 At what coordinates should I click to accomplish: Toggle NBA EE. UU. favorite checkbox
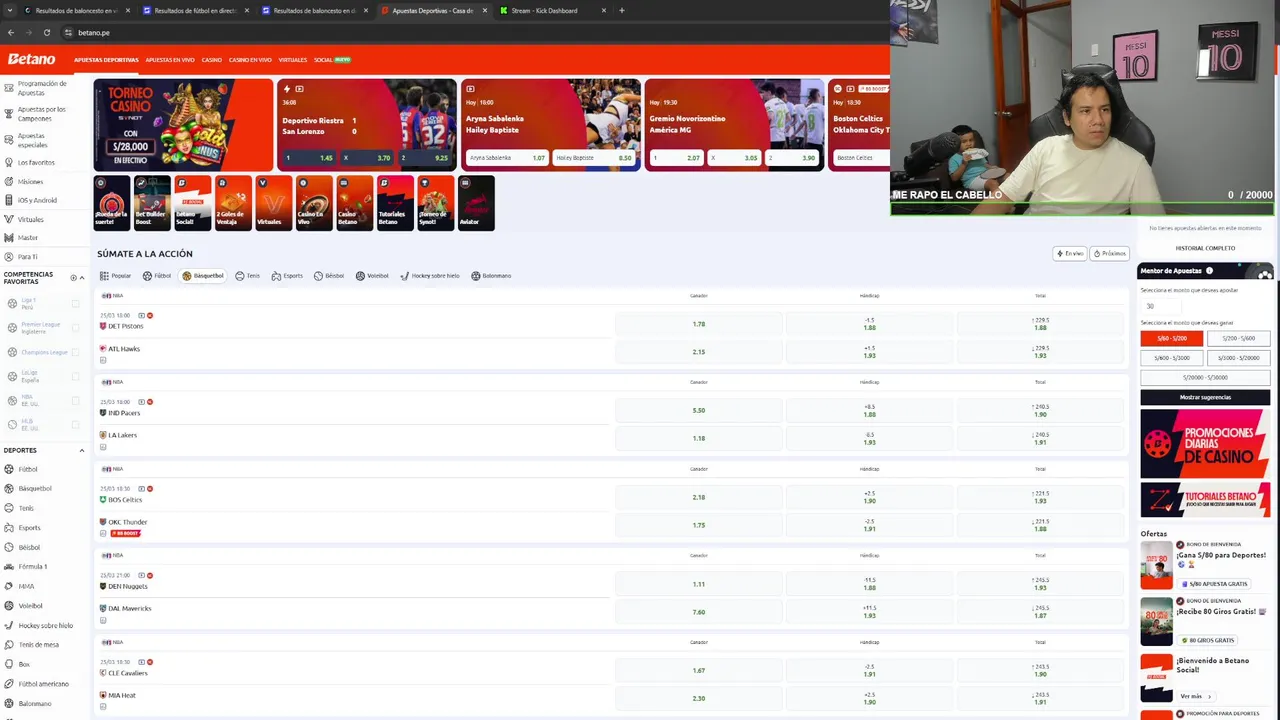click(x=76, y=400)
